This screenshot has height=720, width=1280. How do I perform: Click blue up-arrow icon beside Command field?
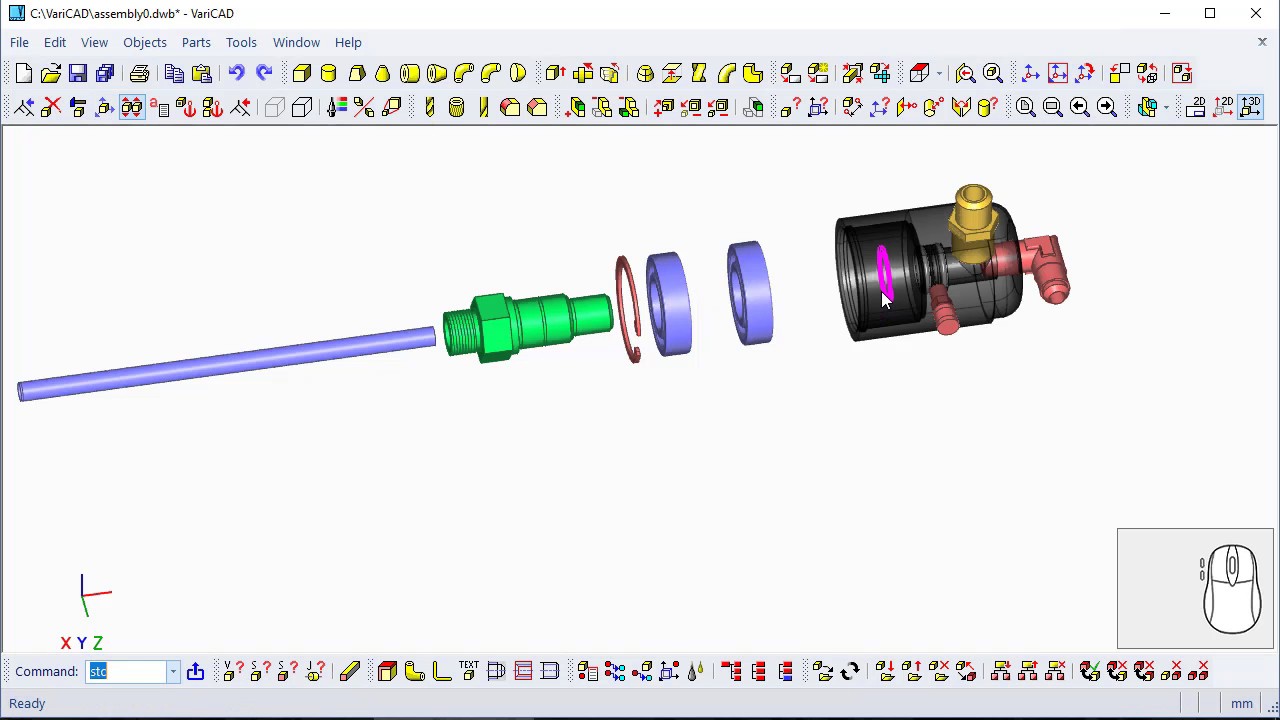(x=195, y=671)
